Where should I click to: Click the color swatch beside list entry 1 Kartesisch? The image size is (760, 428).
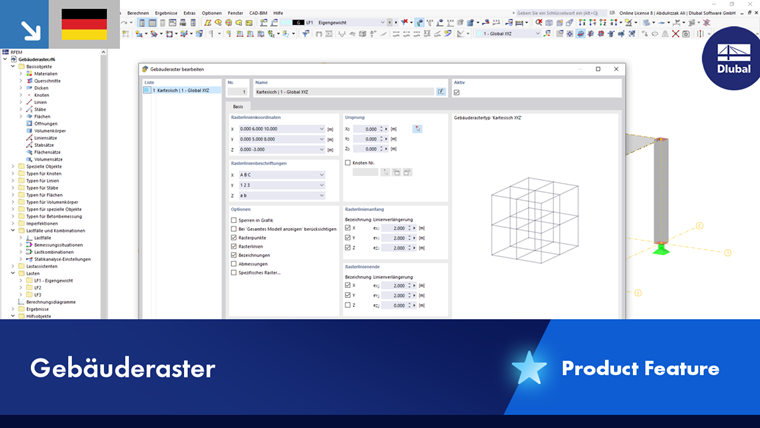147,91
